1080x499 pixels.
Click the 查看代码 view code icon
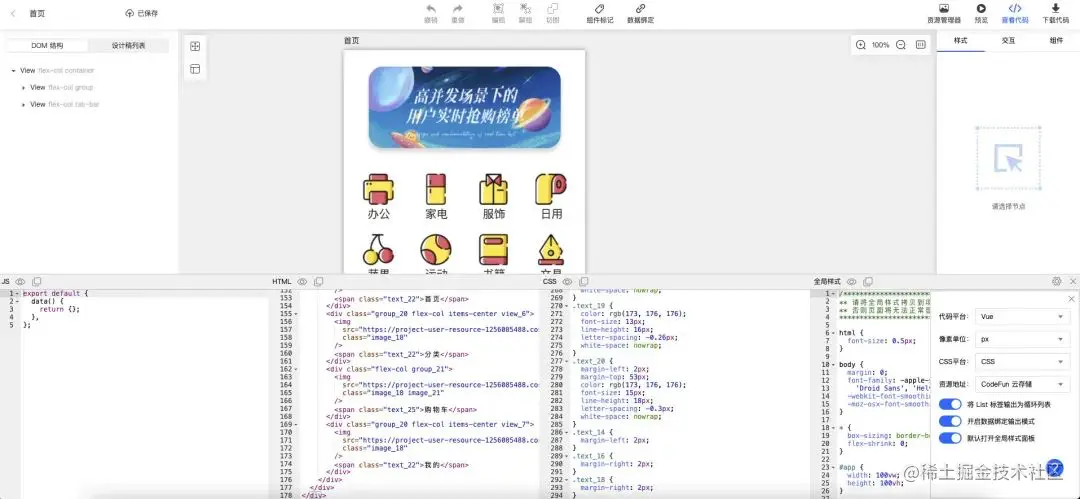(x=1015, y=9)
